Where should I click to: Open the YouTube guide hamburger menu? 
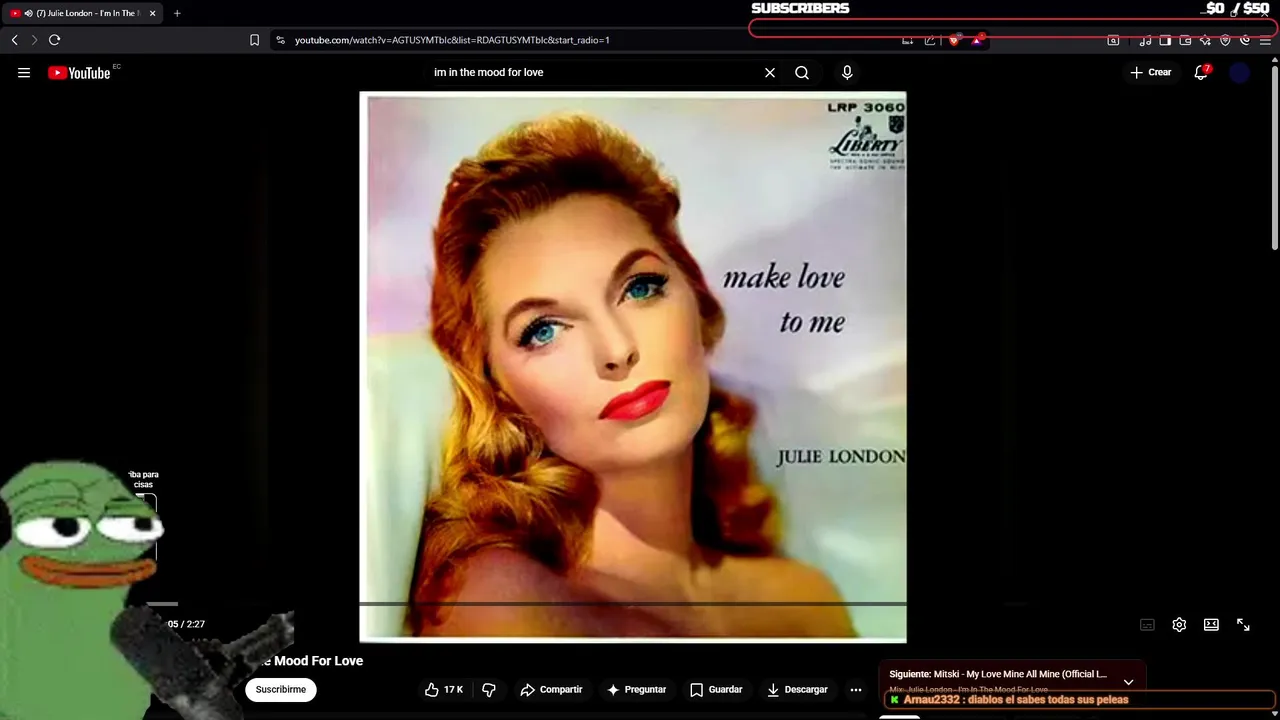(x=24, y=72)
